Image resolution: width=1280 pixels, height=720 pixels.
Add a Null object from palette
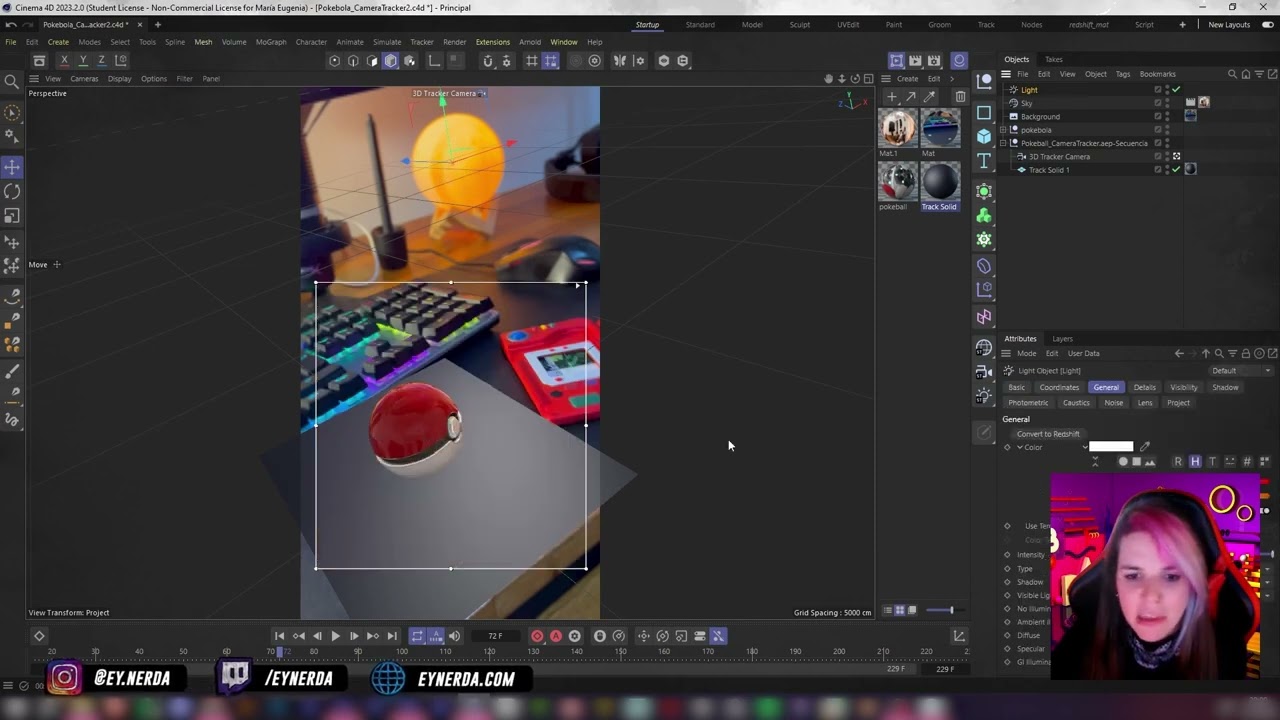[984, 81]
